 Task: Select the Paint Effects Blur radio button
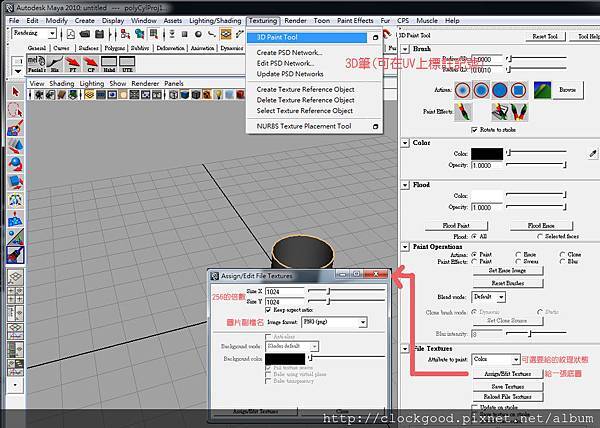click(x=562, y=261)
